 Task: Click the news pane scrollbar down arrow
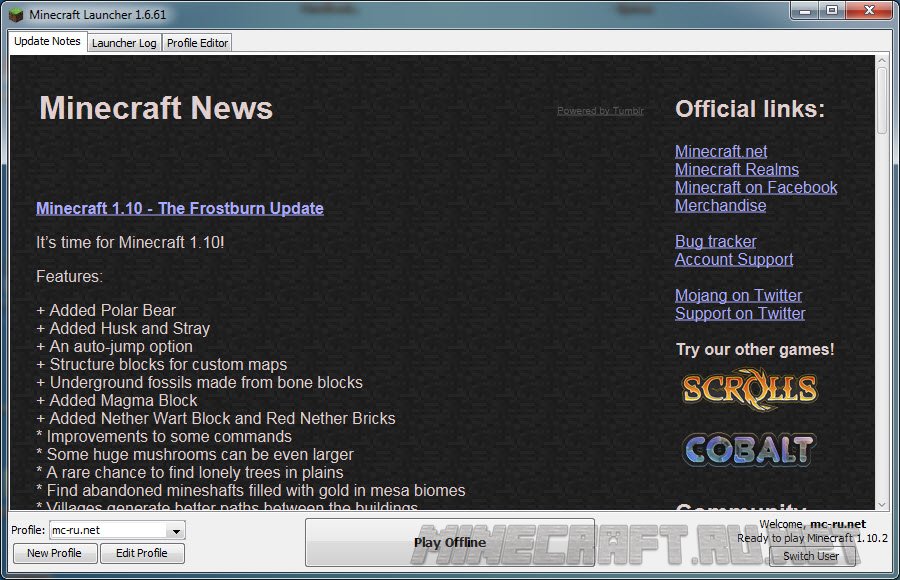coord(882,503)
